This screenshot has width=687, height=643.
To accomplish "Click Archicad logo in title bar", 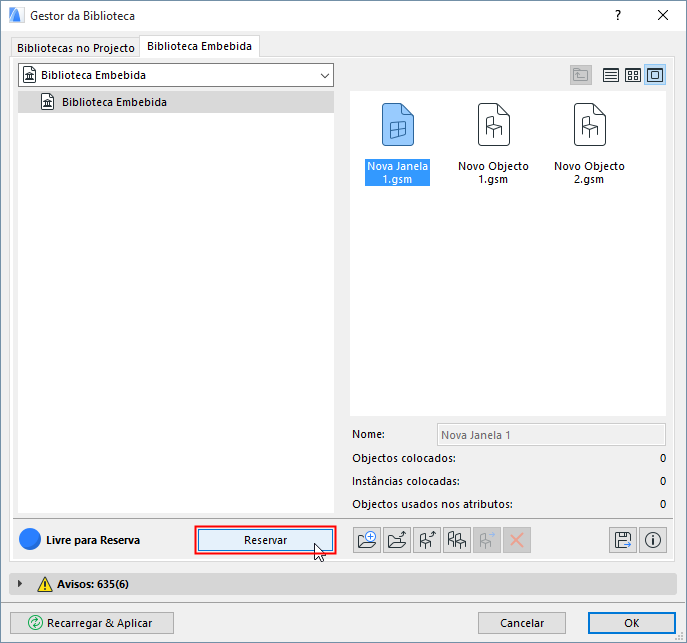I will [16, 15].
